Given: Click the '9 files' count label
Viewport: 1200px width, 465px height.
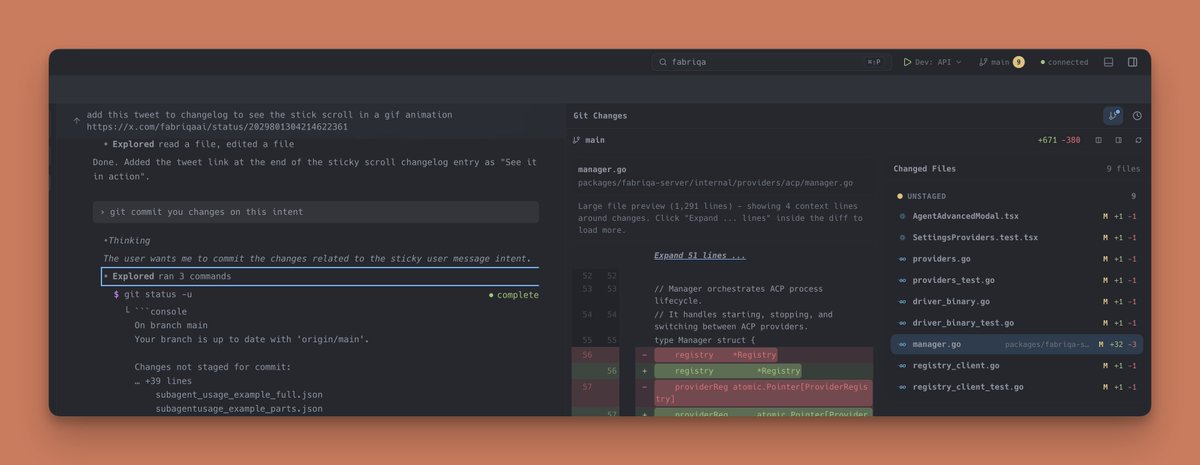Looking at the screenshot, I should [x=1123, y=169].
